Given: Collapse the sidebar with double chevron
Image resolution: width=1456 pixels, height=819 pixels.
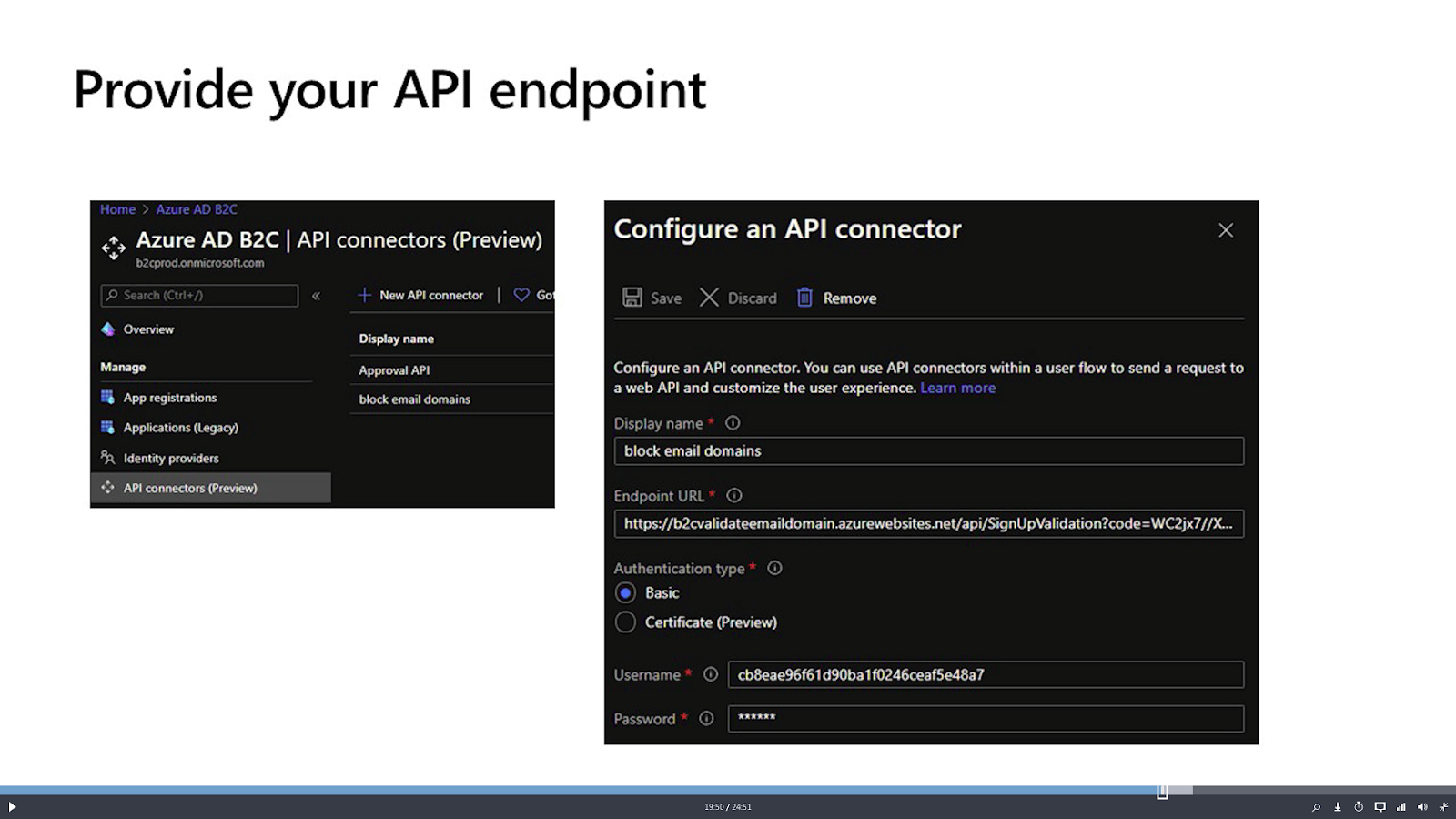Looking at the screenshot, I should (x=316, y=296).
